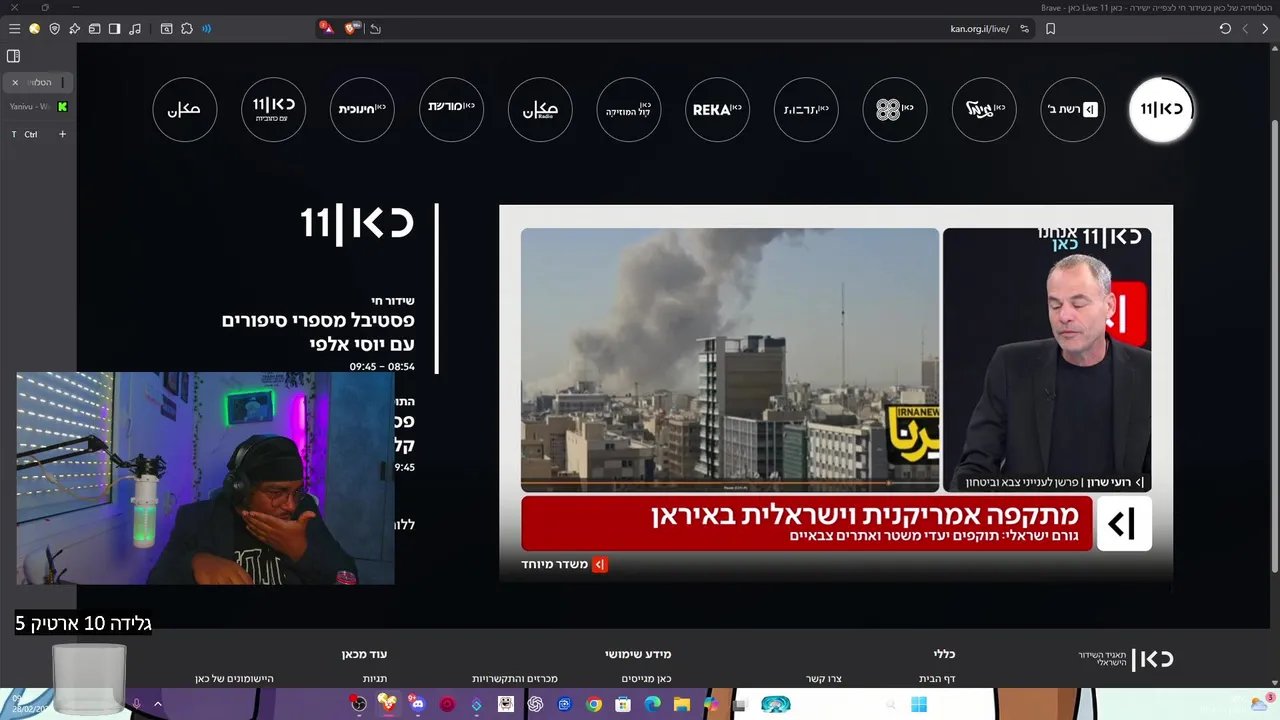Image resolution: width=1280 pixels, height=720 pixels.
Task: Open the media control music note icon
Action: click(135, 29)
